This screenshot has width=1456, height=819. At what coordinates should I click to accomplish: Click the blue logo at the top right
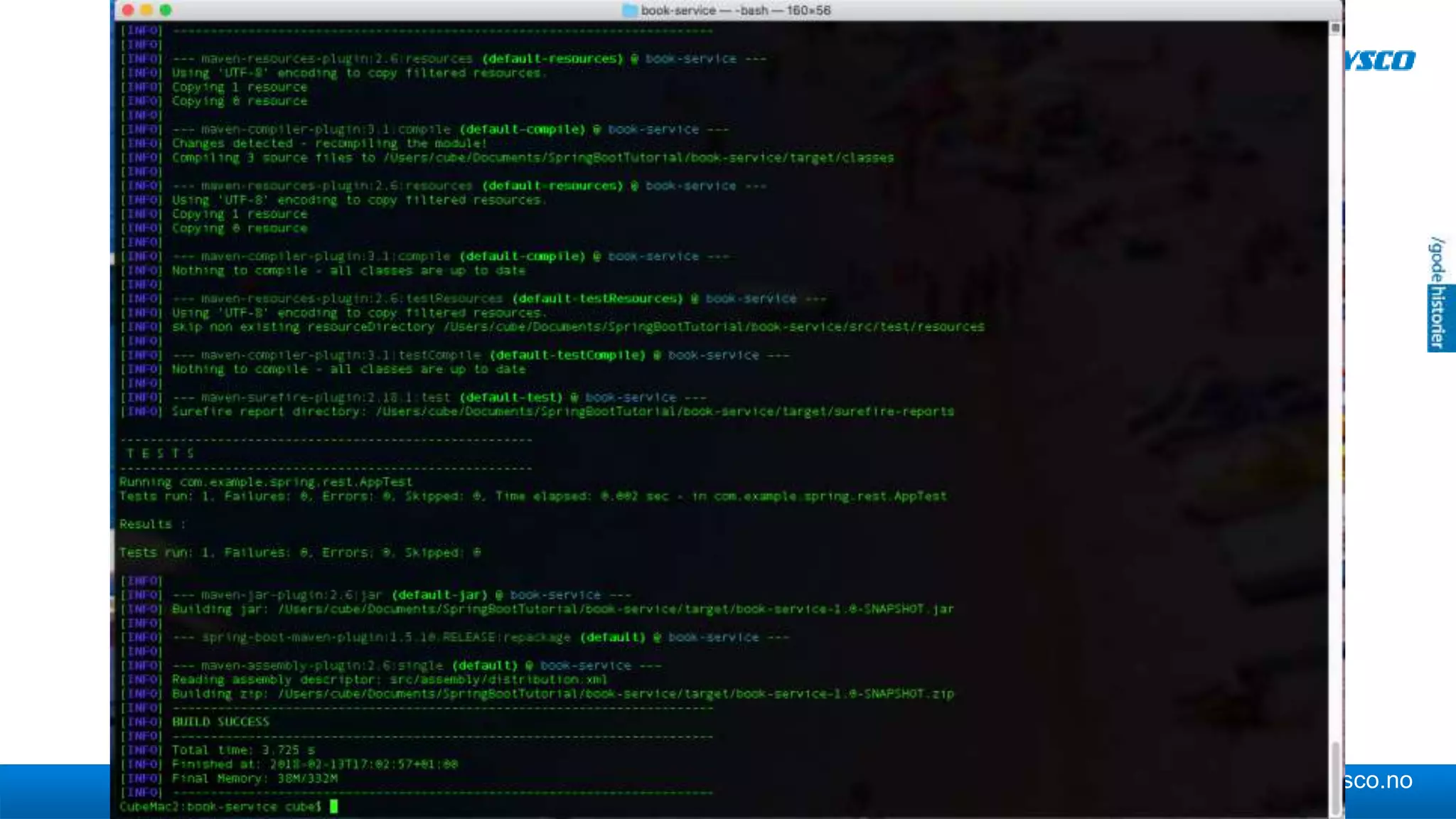pos(1380,61)
